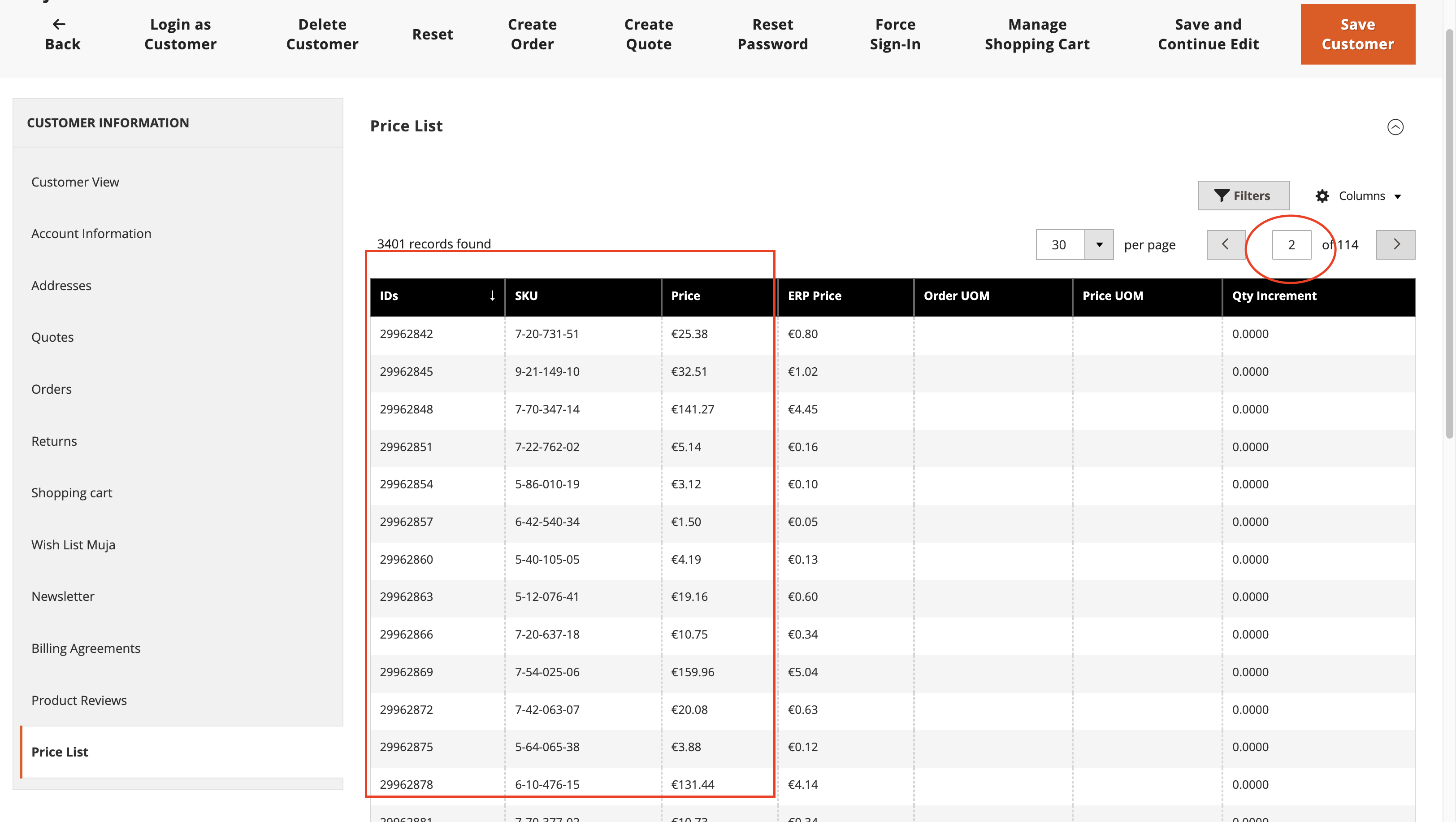Click the Reset button
The width and height of the screenshot is (1456, 822).
[433, 34]
